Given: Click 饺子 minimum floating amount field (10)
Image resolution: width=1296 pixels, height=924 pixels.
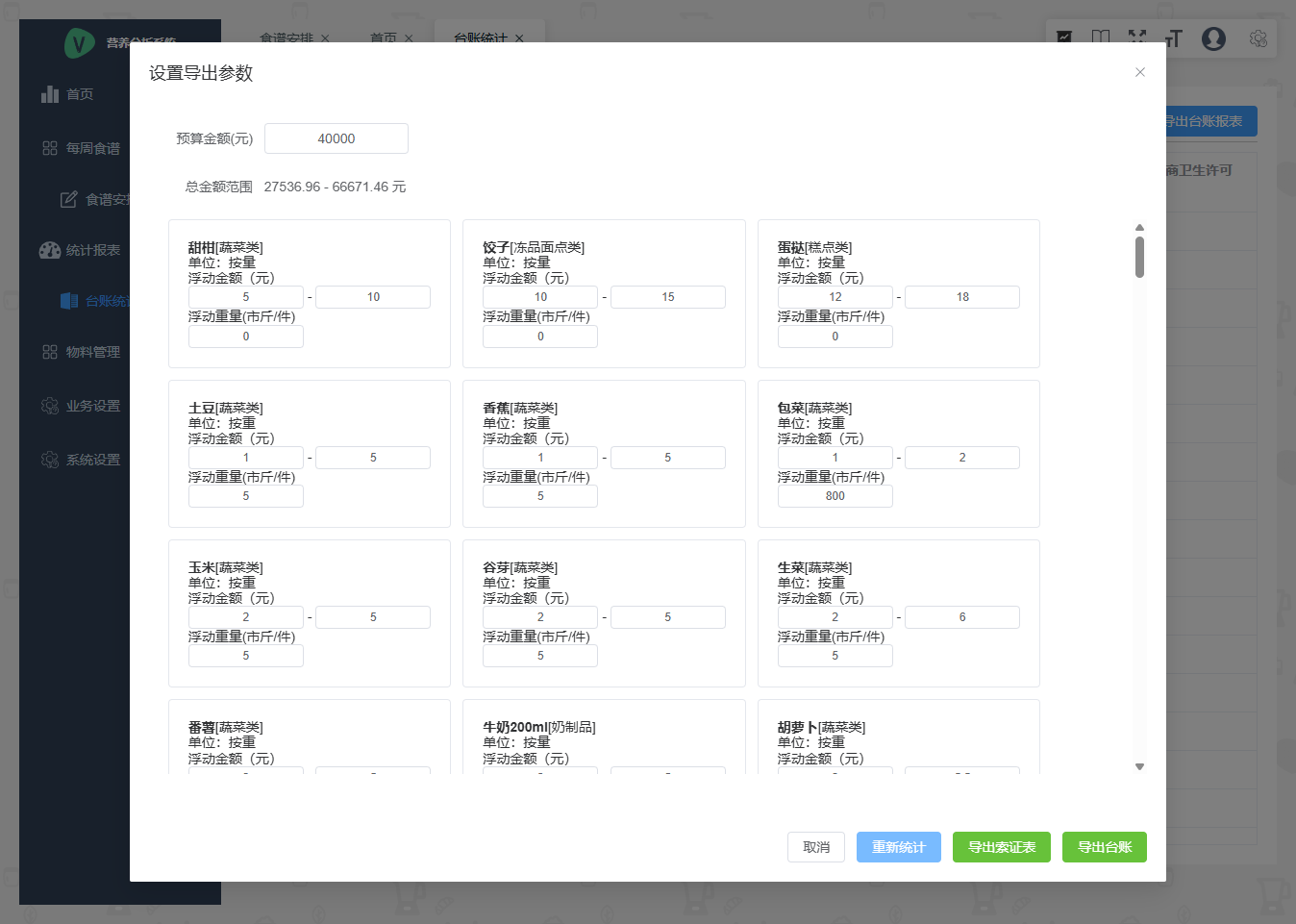Looking at the screenshot, I should tap(540, 297).
